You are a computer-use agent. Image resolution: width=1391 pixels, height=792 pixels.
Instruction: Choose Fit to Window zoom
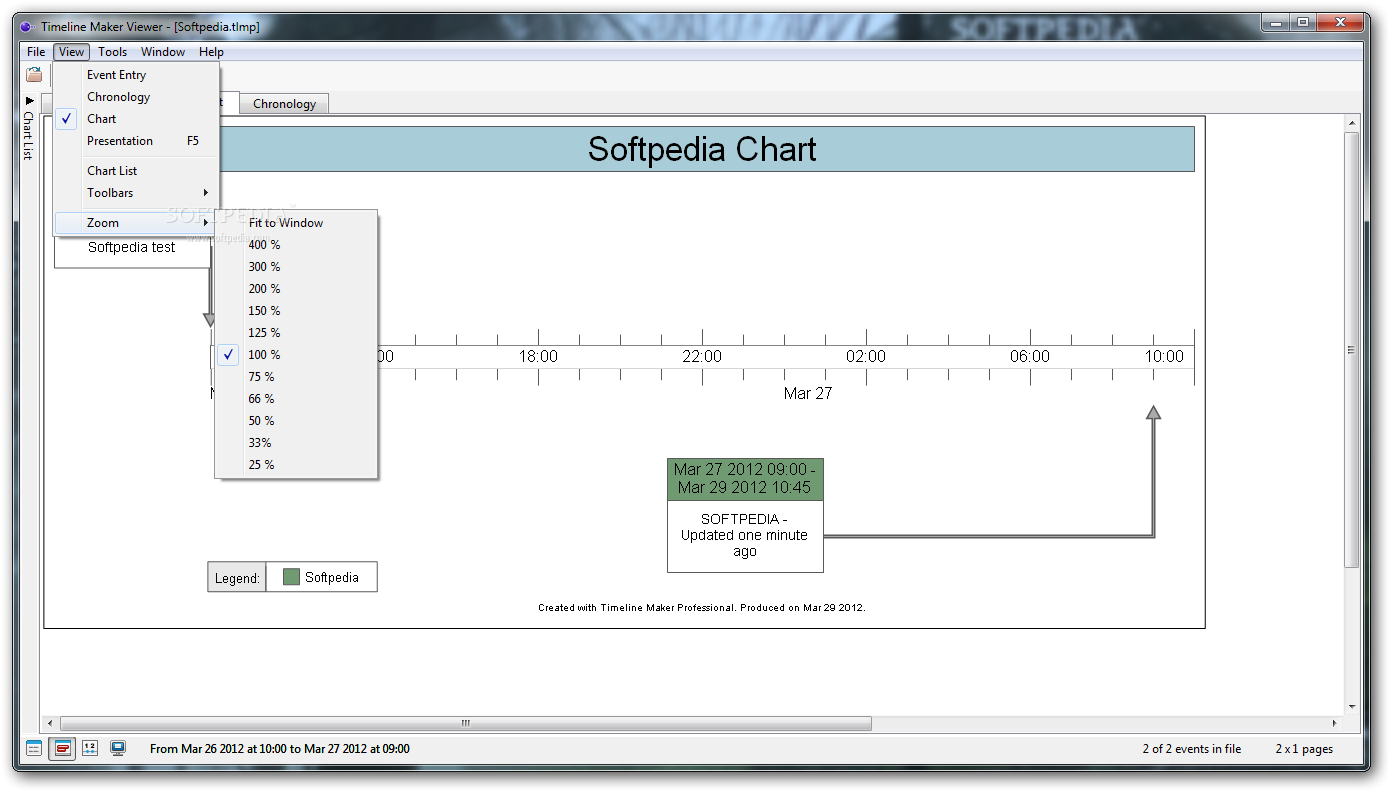[297, 223]
